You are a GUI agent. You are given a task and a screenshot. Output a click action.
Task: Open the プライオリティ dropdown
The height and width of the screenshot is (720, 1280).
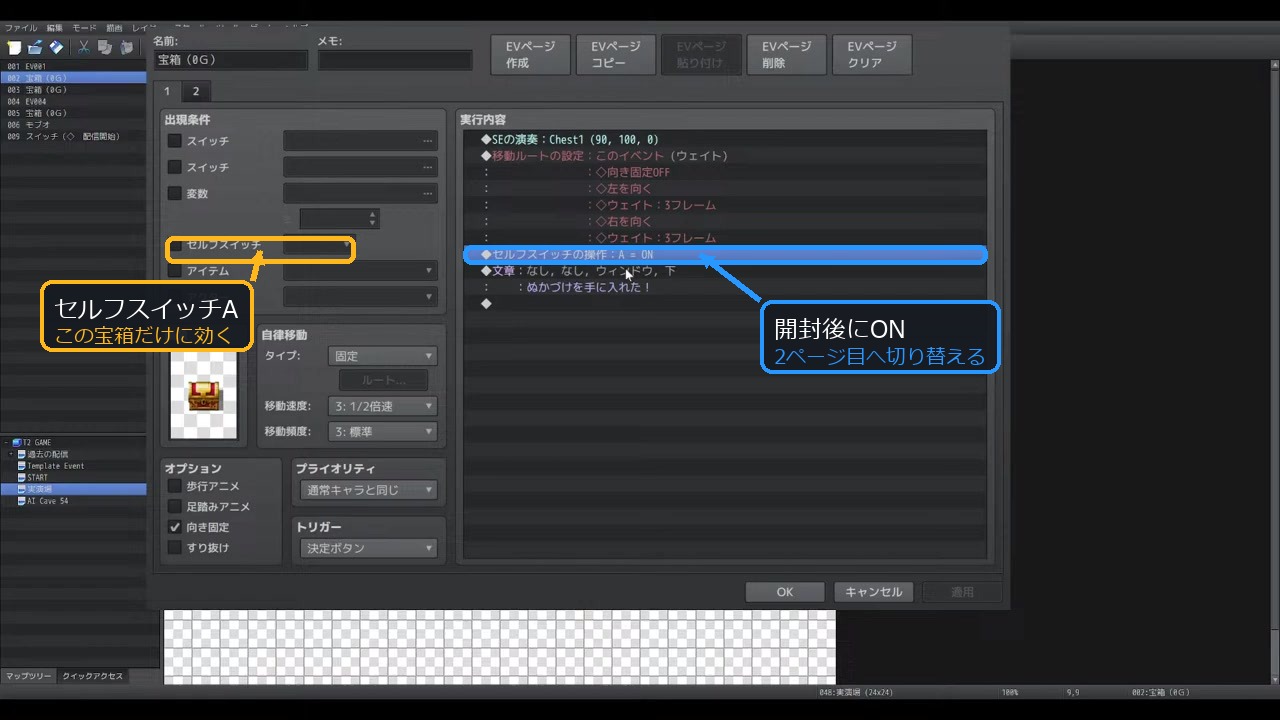[x=368, y=490]
